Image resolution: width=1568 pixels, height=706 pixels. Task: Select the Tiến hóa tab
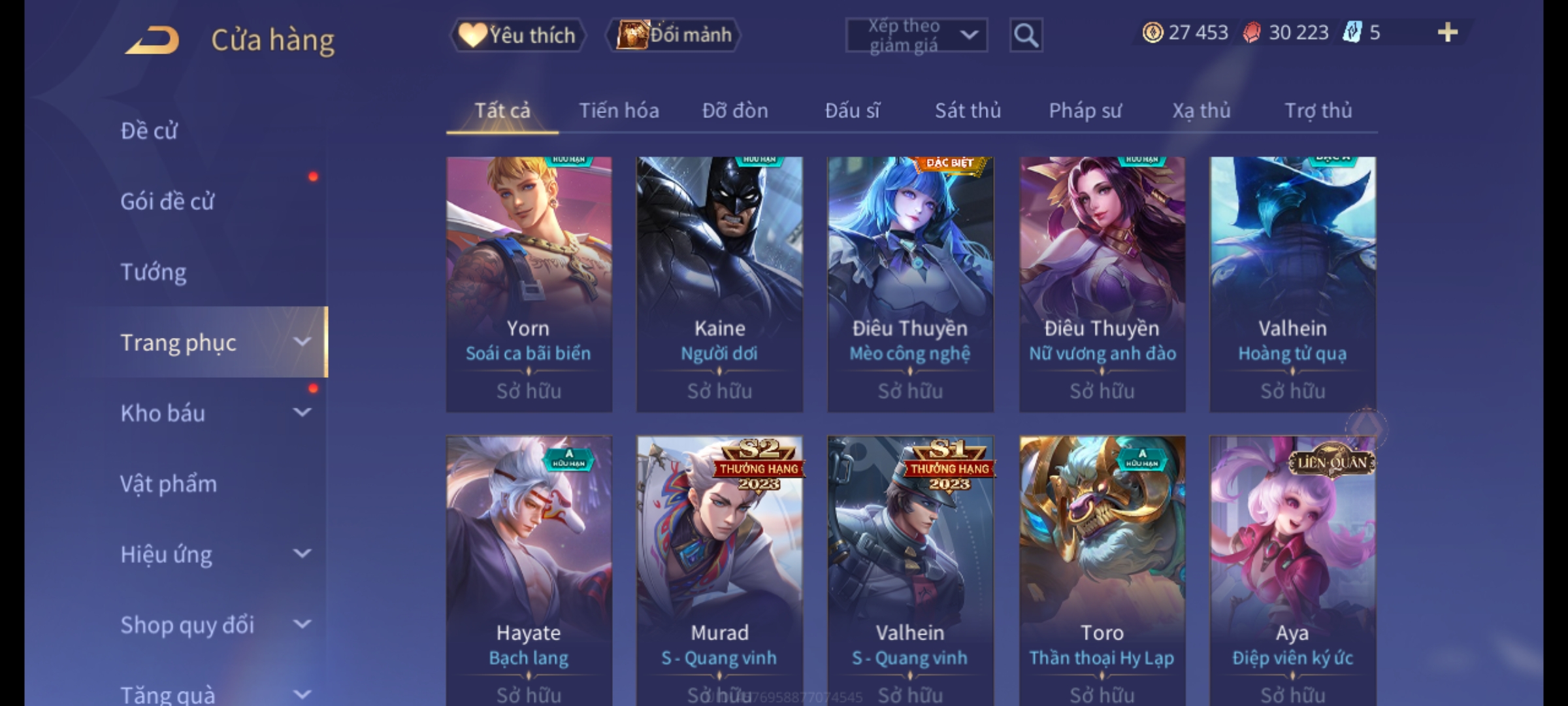(x=619, y=110)
